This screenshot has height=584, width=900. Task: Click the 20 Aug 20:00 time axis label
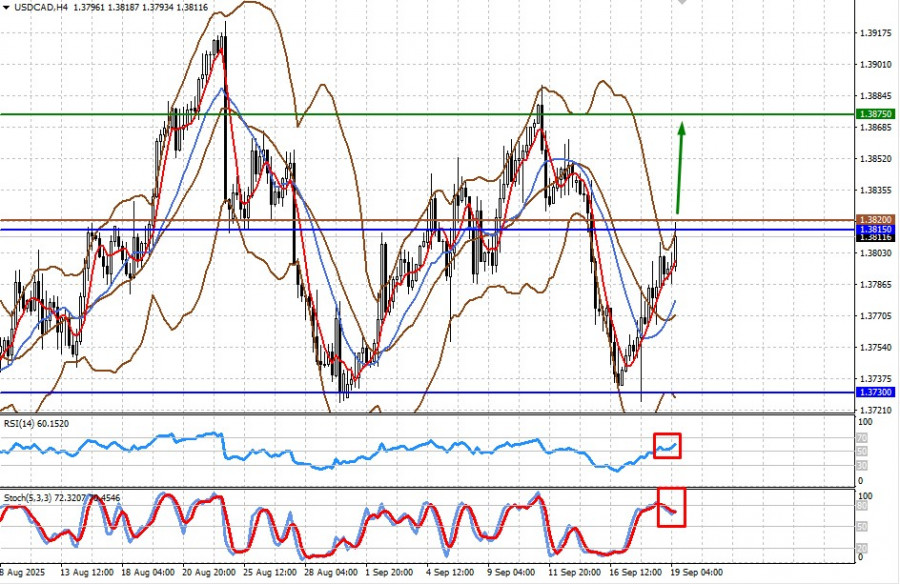click(211, 575)
